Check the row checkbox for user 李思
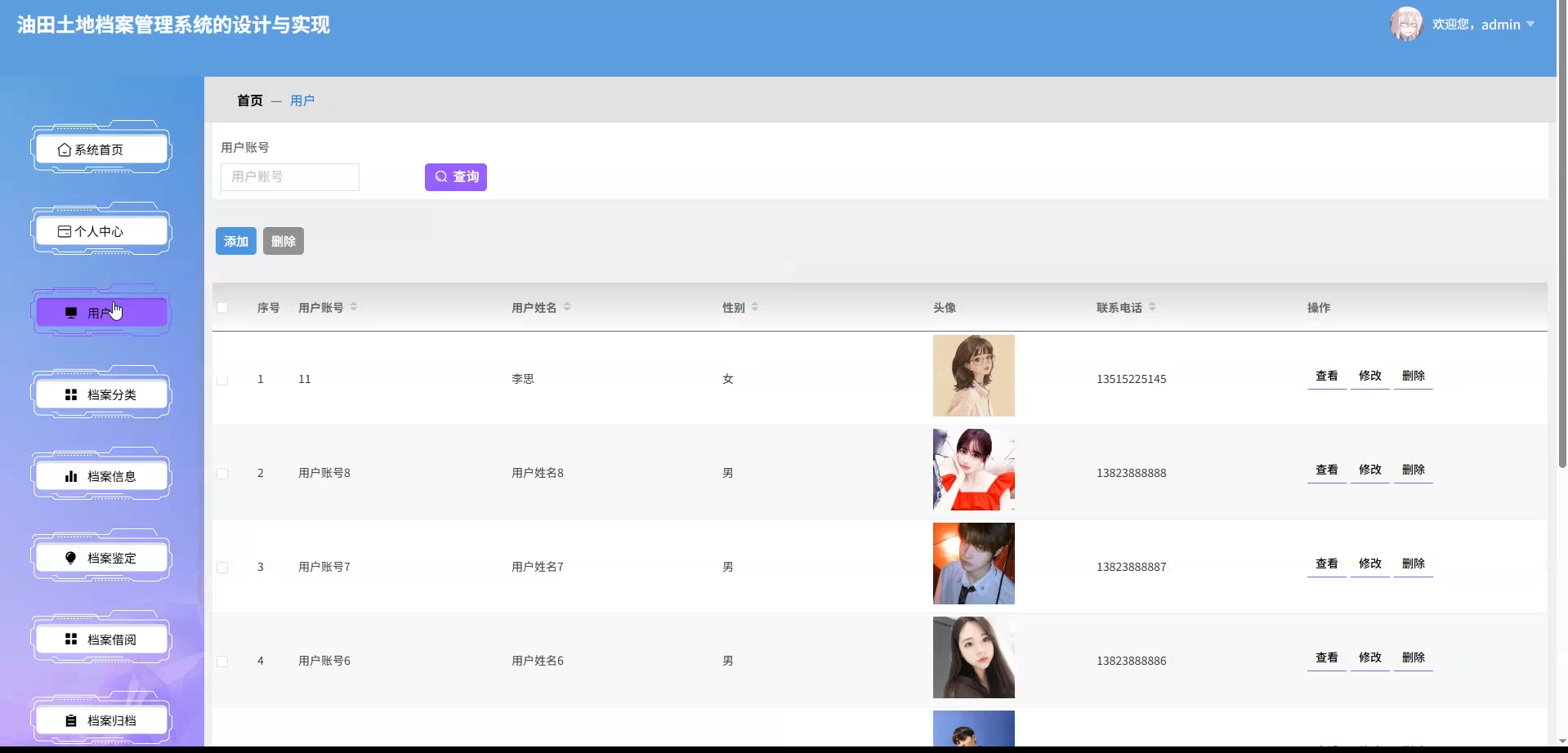This screenshot has height=753, width=1568. tap(222, 380)
